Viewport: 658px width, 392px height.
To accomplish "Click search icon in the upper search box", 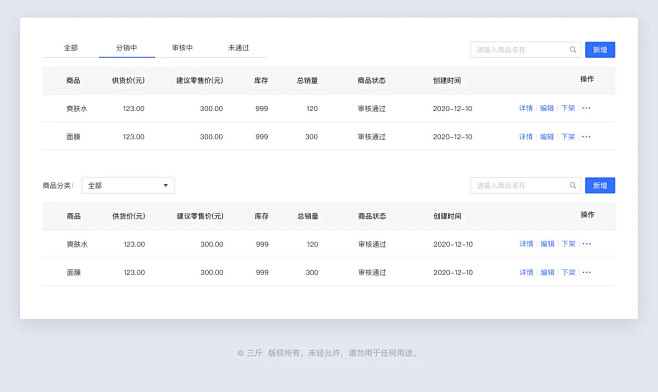I will (x=573, y=50).
